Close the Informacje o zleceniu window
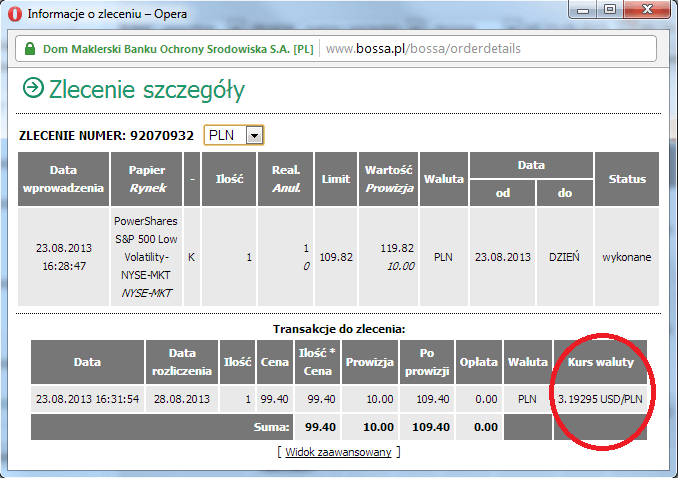This screenshot has height=478, width=678. 644,12
